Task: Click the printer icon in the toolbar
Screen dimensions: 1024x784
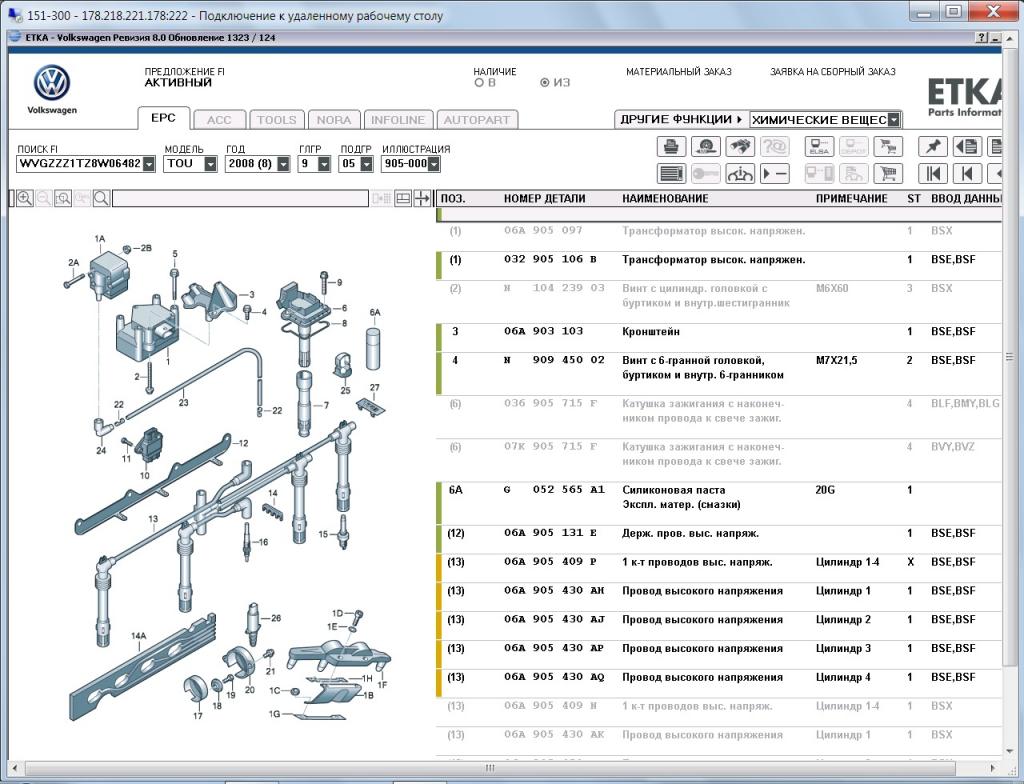Action: coord(671,146)
